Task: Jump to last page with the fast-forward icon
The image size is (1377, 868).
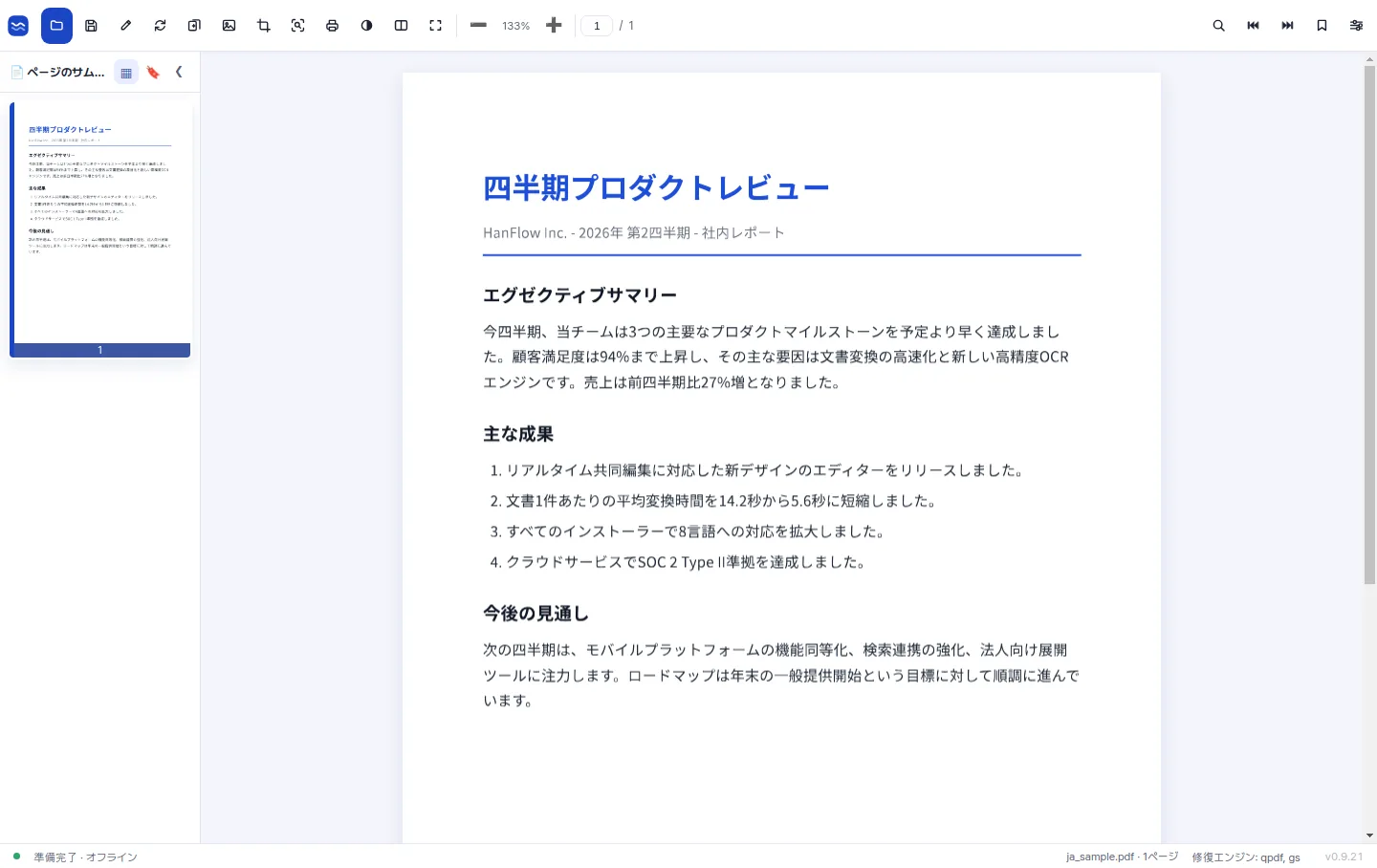Action: (1287, 26)
